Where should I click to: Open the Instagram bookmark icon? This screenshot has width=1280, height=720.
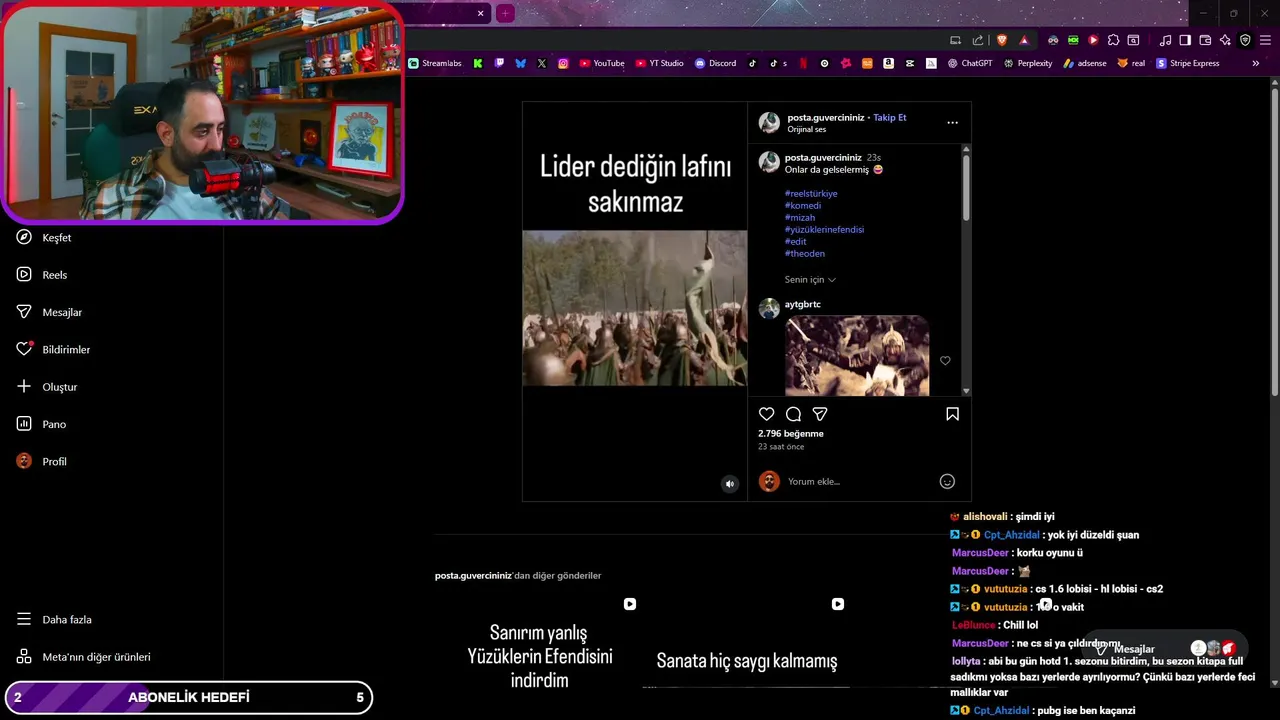[x=563, y=63]
